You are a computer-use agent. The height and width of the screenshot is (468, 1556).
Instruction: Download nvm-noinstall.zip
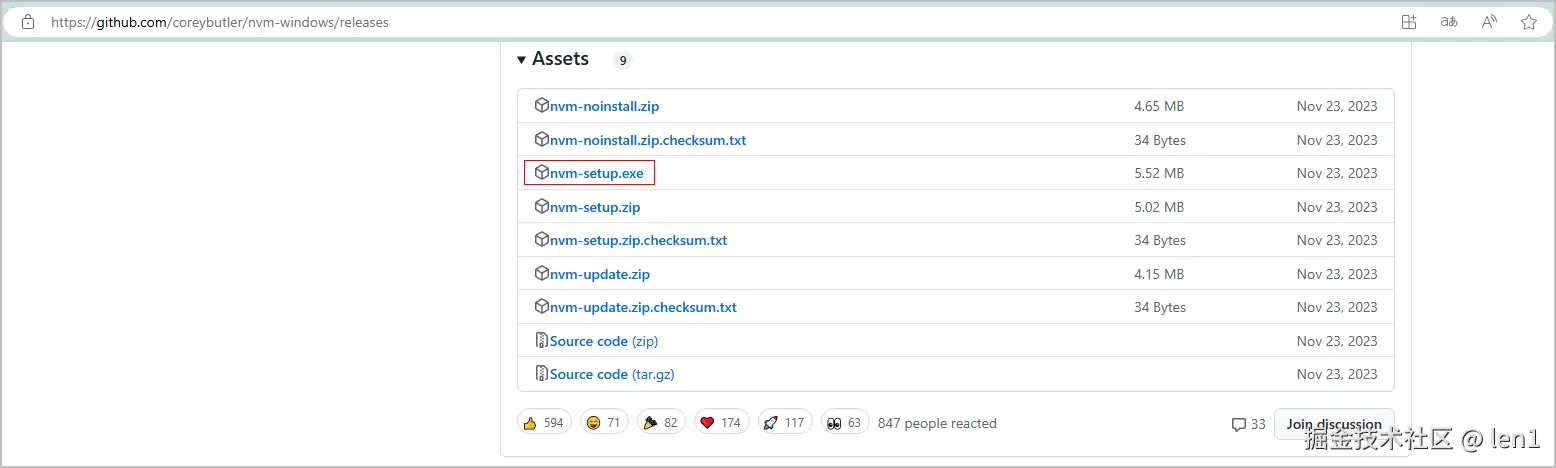tap(604, 106)
